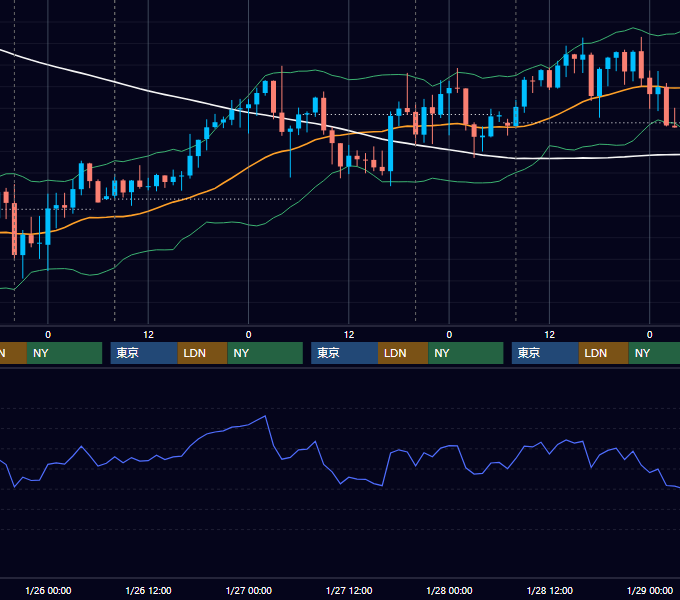Viewport: 680px width, 600px height.
Task: Select the NY session block spanning 1/26 00:00
Action: tap(64, 353)
